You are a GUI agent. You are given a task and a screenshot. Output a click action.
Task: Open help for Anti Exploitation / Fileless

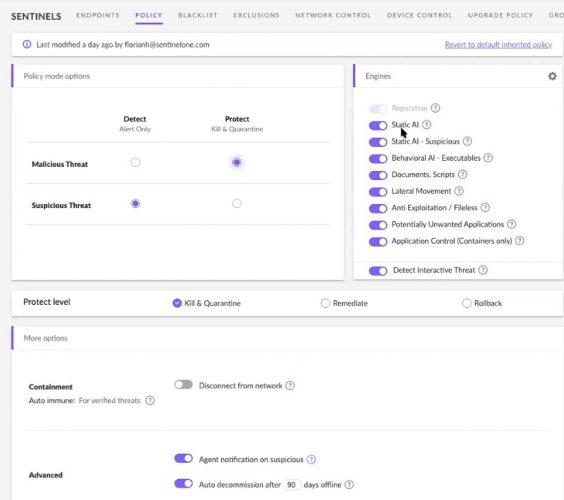click(485, 207)
